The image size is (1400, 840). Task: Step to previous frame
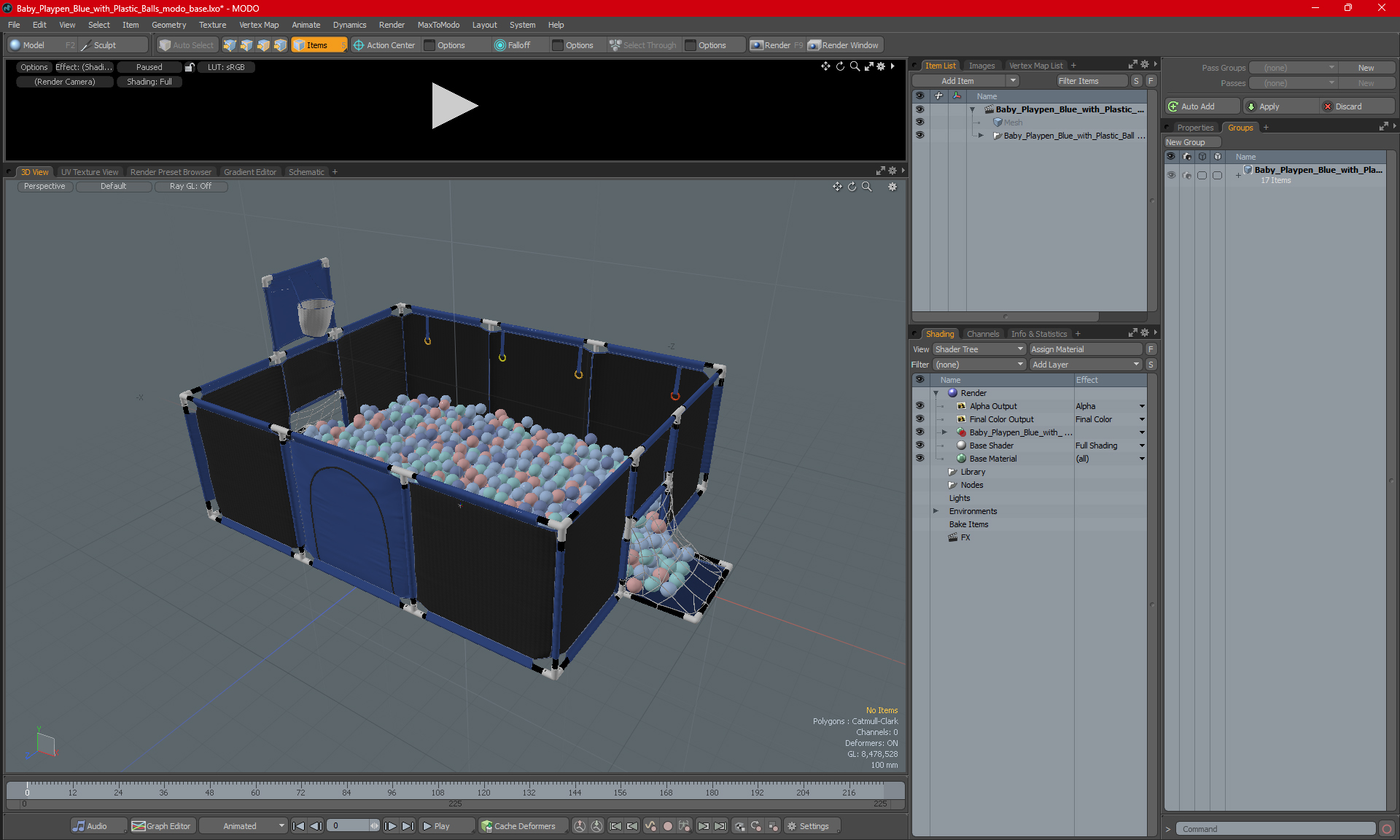[x=316, y=826]
